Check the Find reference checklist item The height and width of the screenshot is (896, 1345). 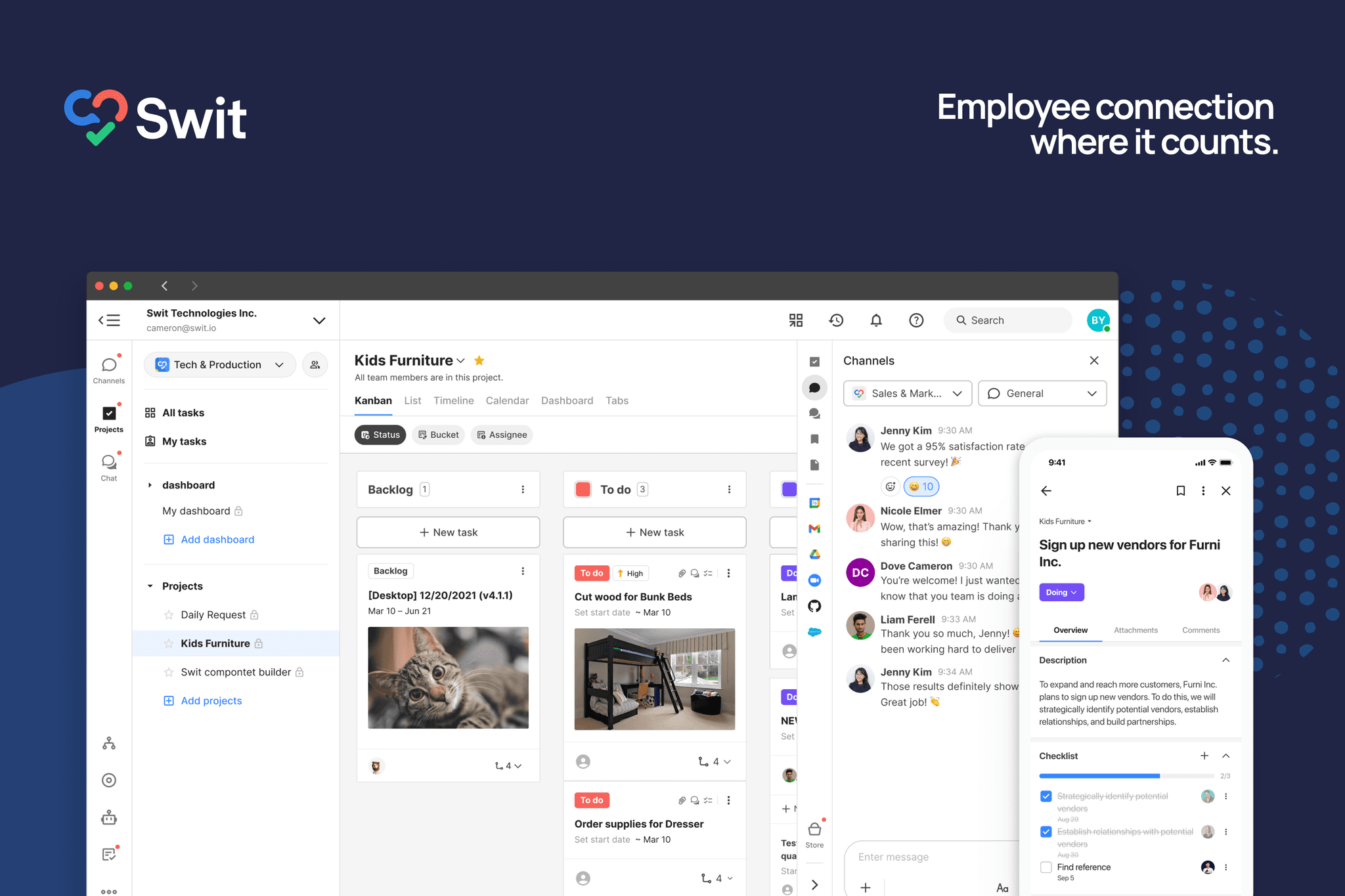(1046, 867)
